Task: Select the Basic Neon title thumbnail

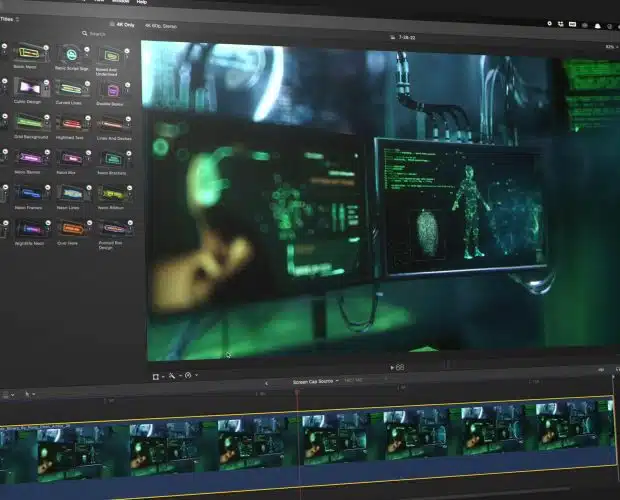Action: tap(30, 53)
